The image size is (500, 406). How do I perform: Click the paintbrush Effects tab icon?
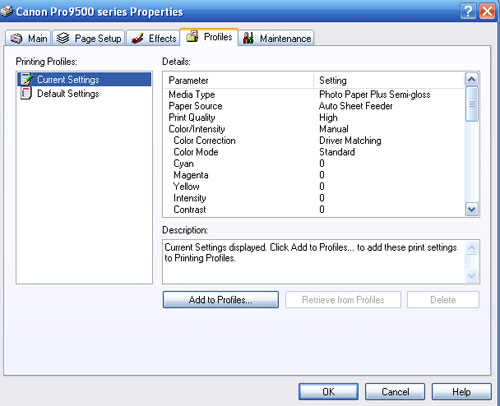click(x=137, y=38)
